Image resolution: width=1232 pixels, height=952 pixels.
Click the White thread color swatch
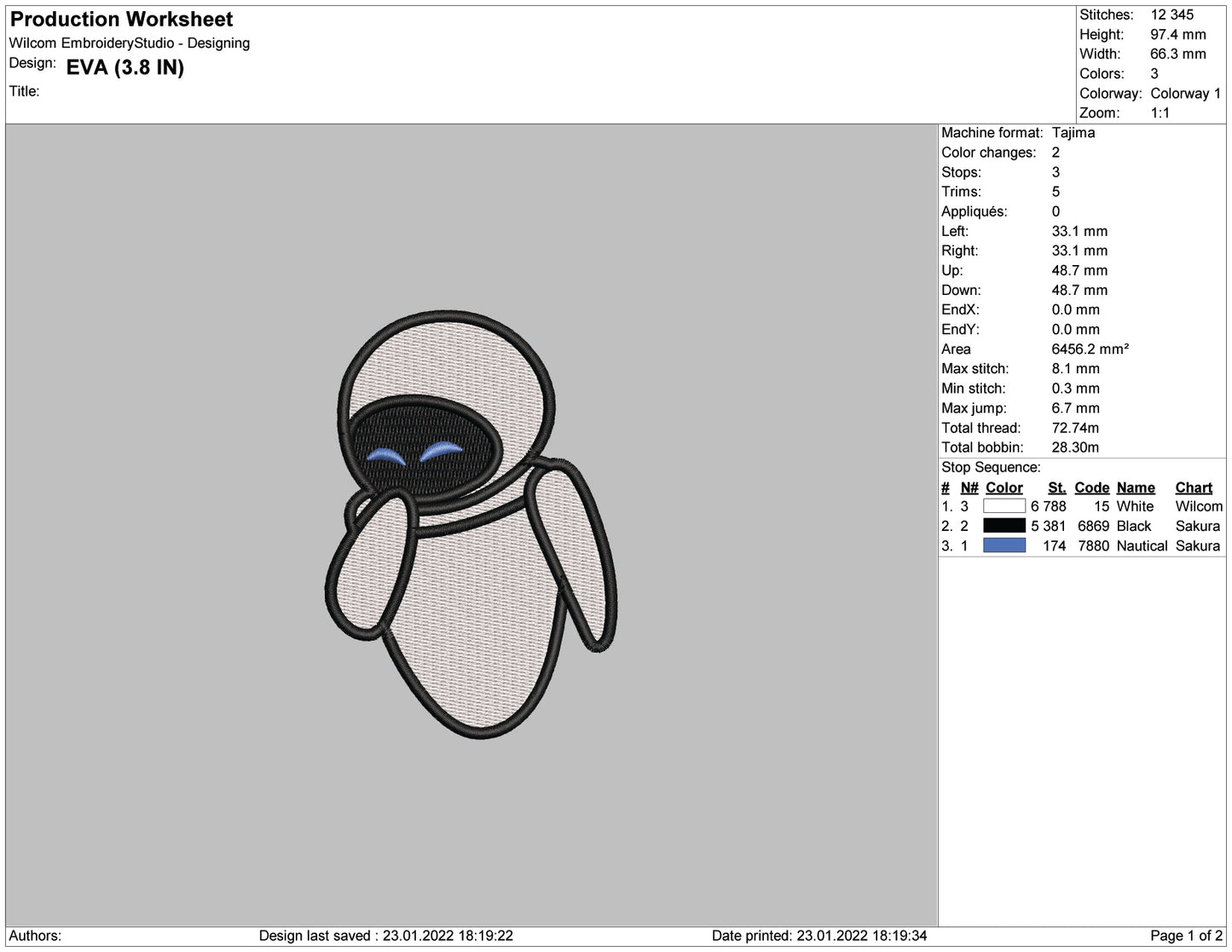[x=1004, y=506]
